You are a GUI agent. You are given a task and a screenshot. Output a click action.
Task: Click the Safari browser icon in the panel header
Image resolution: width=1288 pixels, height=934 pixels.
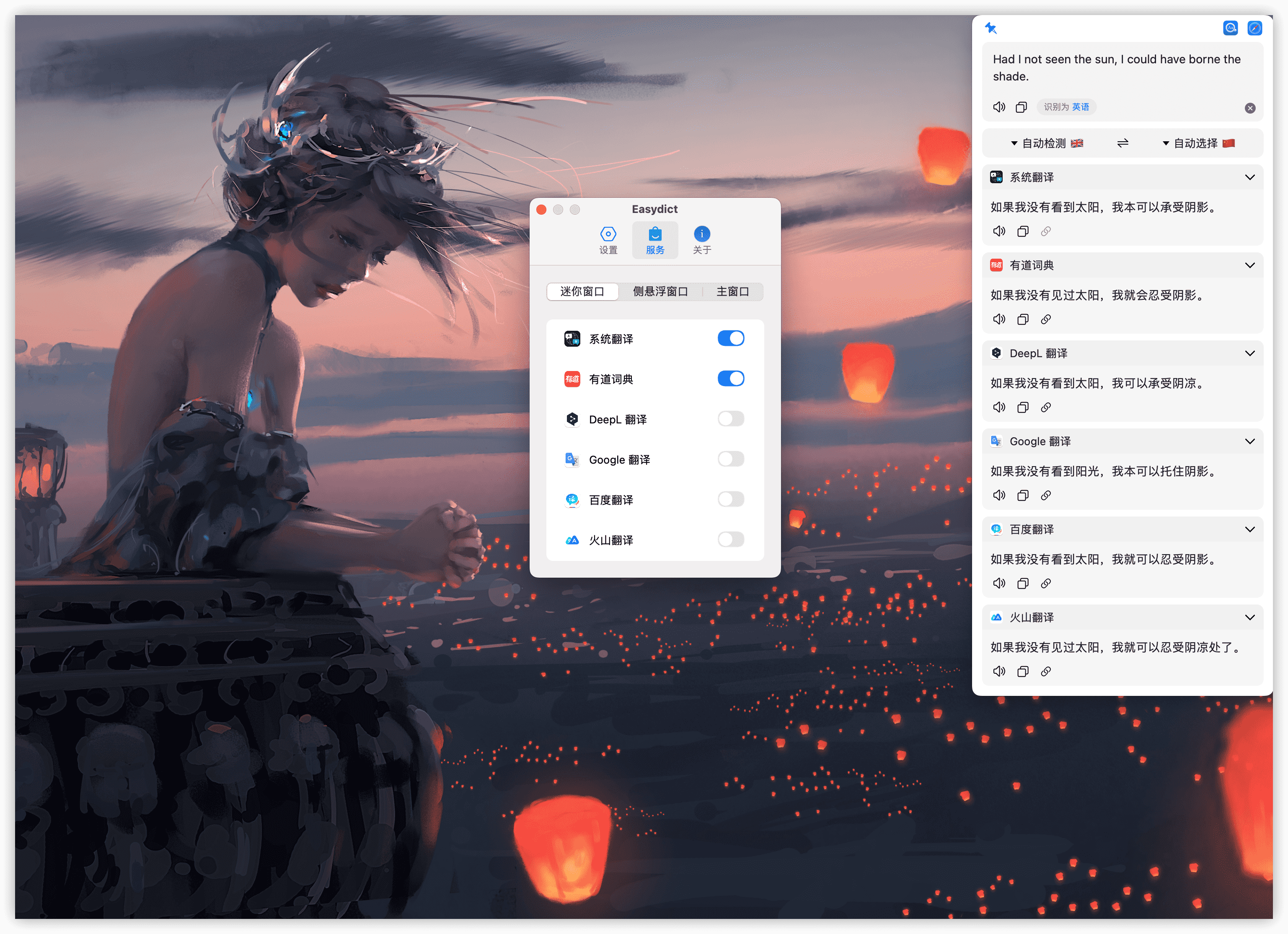tap(1254, 28)
